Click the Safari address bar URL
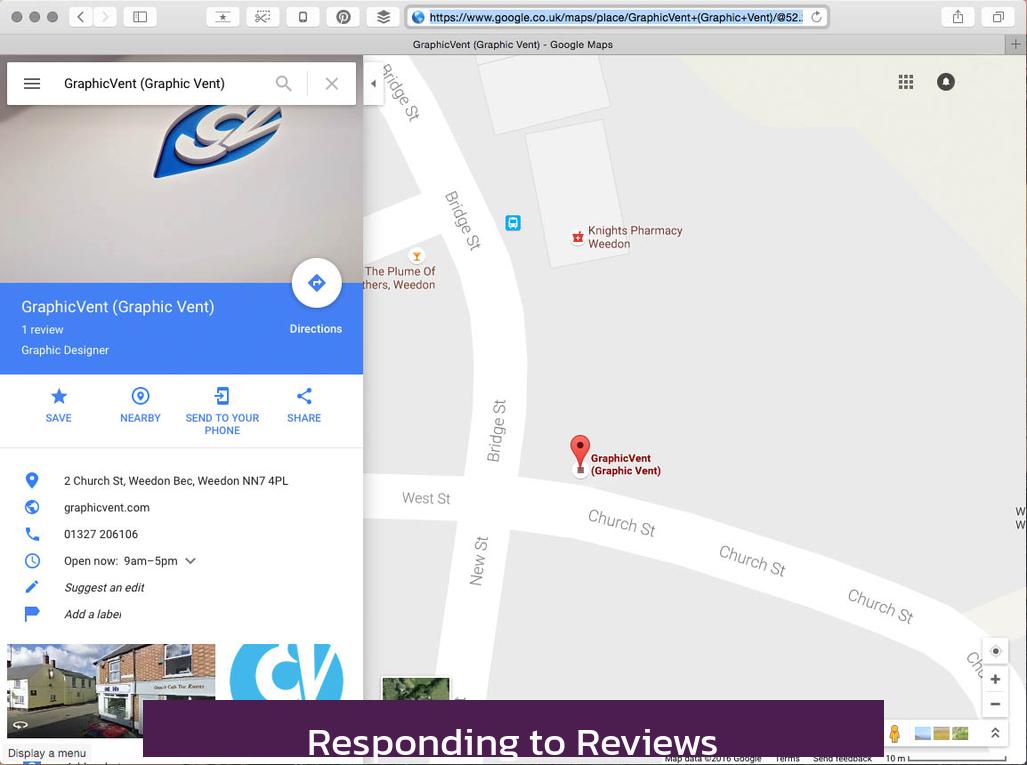1027x765 pixels. point(616,17)
